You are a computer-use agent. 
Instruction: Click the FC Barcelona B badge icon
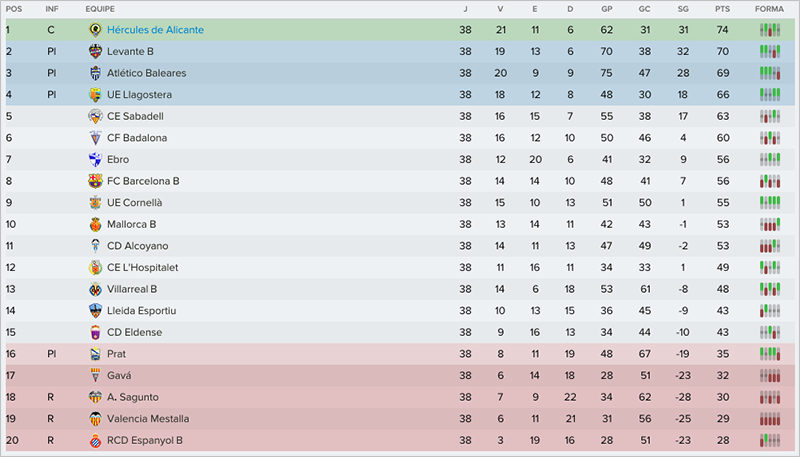tap(96, 181)
